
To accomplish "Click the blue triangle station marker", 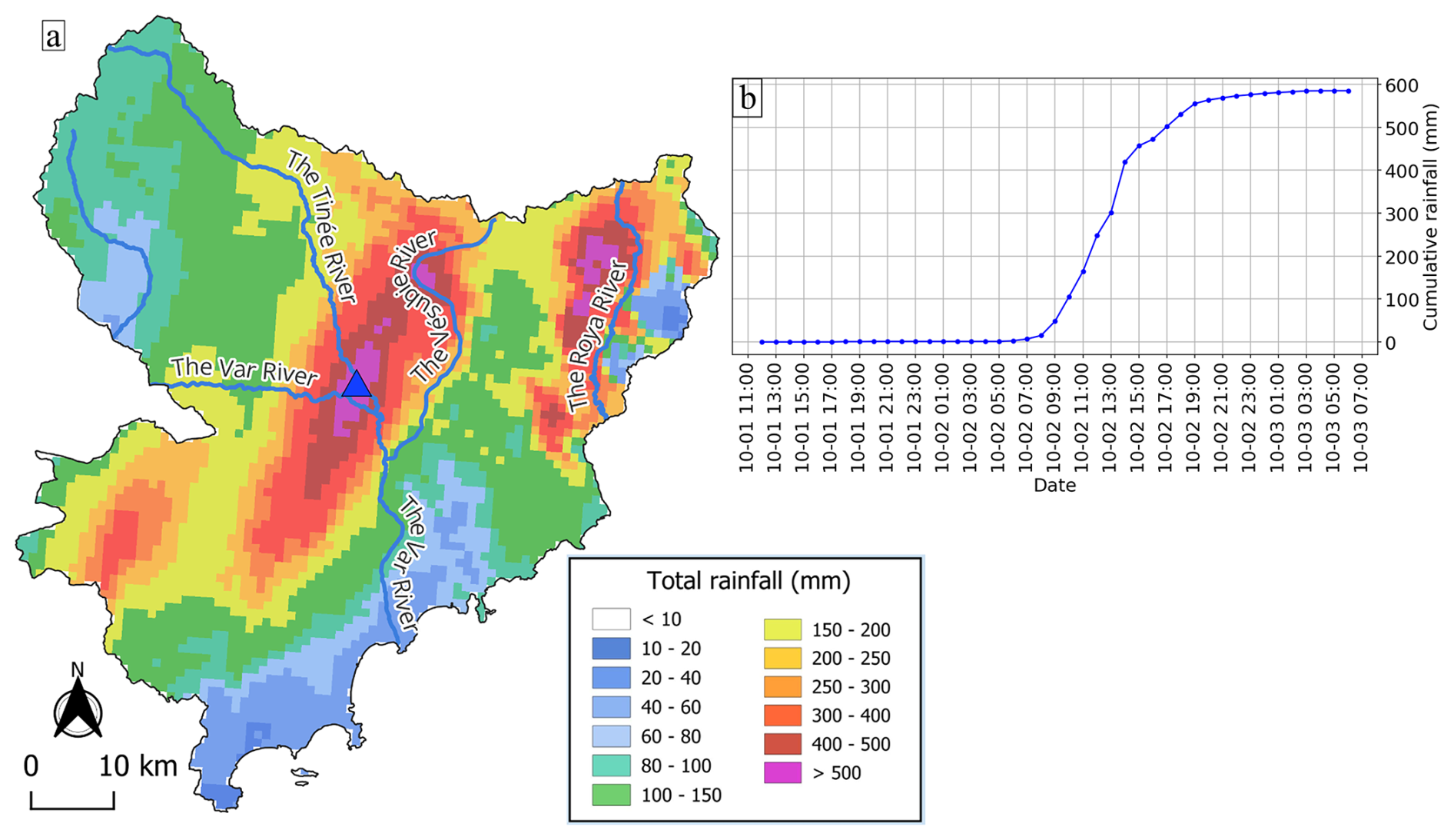I will click(x=356, y=384).
